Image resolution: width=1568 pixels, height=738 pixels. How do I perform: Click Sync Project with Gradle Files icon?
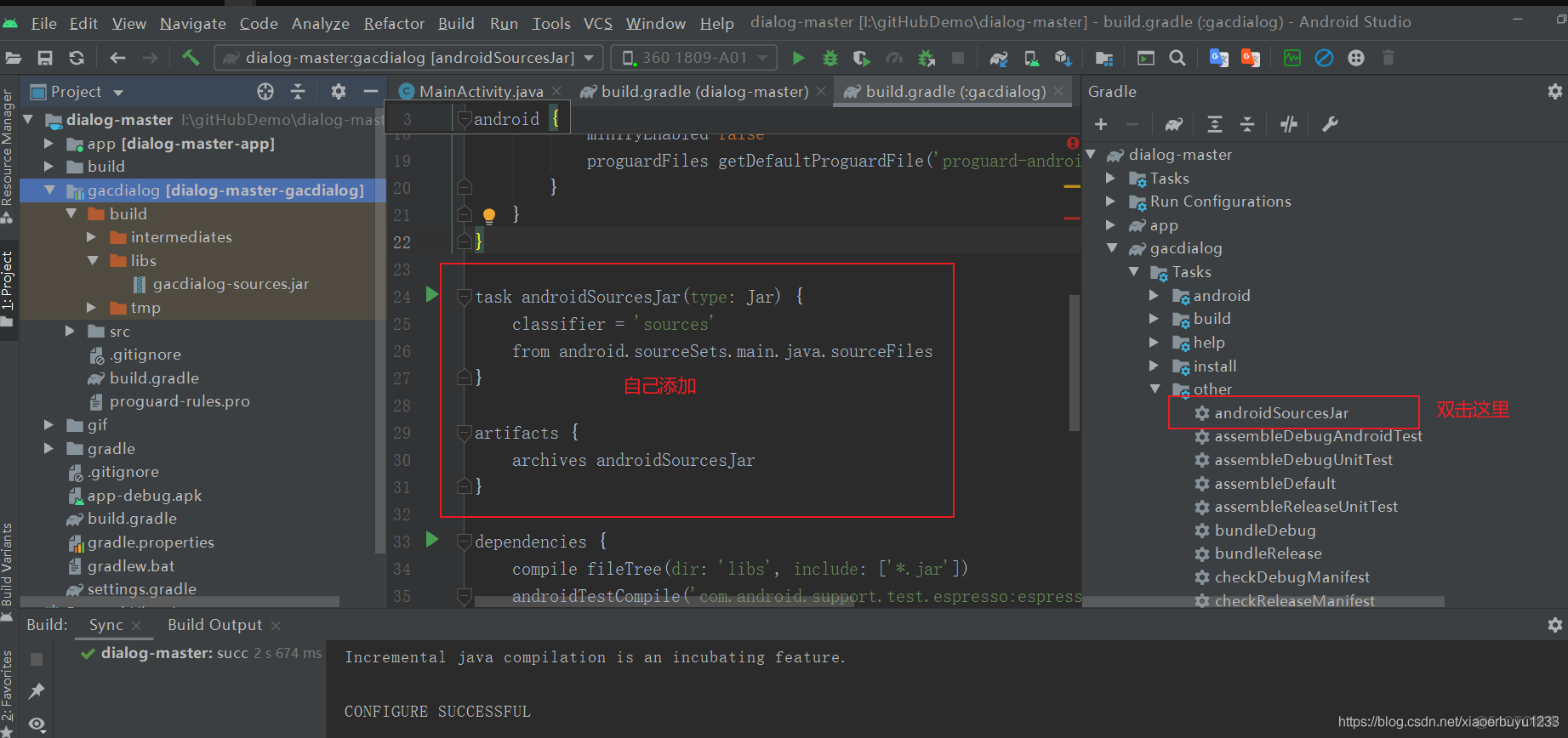pos(999,58)
